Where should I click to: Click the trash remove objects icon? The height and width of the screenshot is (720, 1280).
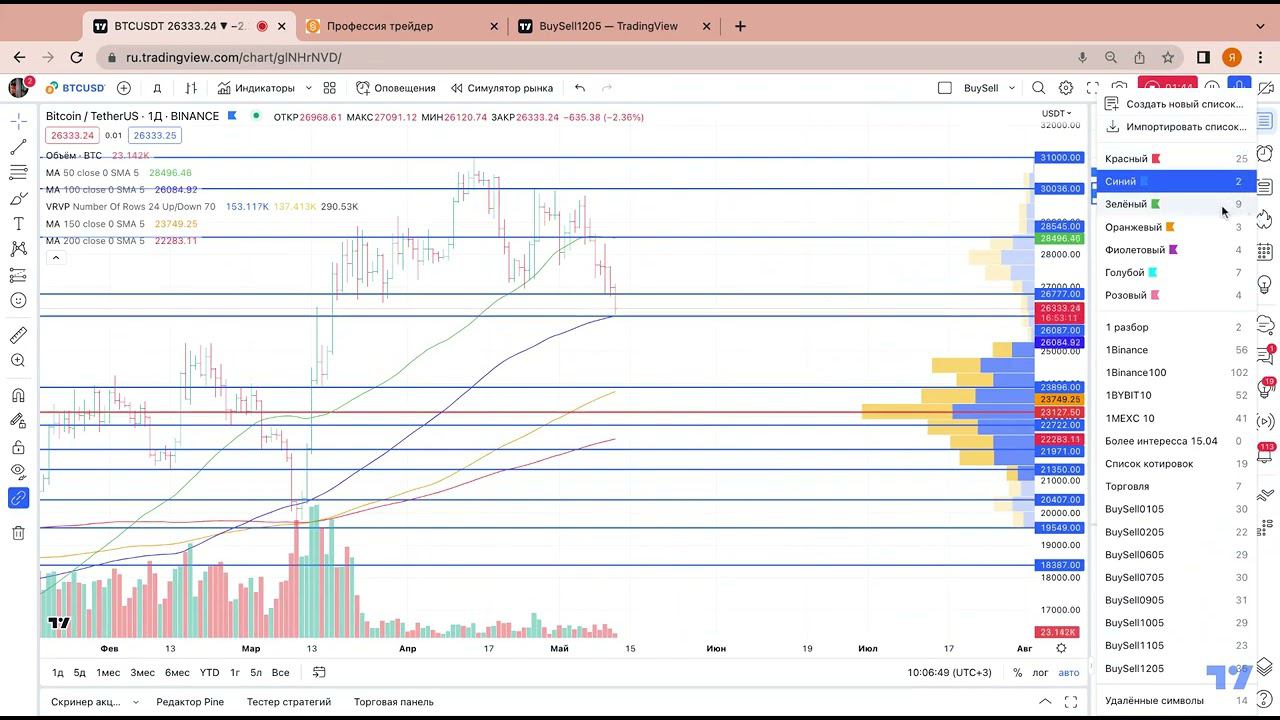18,533
